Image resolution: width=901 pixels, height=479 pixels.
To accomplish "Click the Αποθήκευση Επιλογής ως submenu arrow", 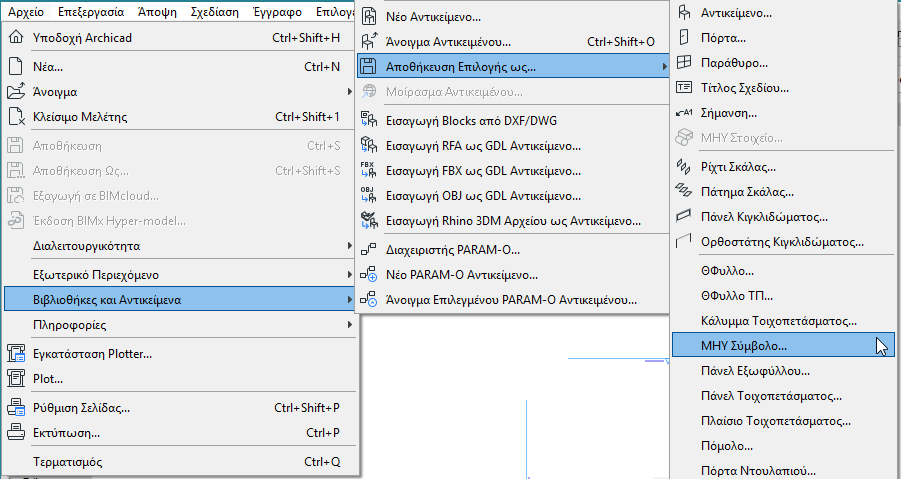I will tap(665, 67).
